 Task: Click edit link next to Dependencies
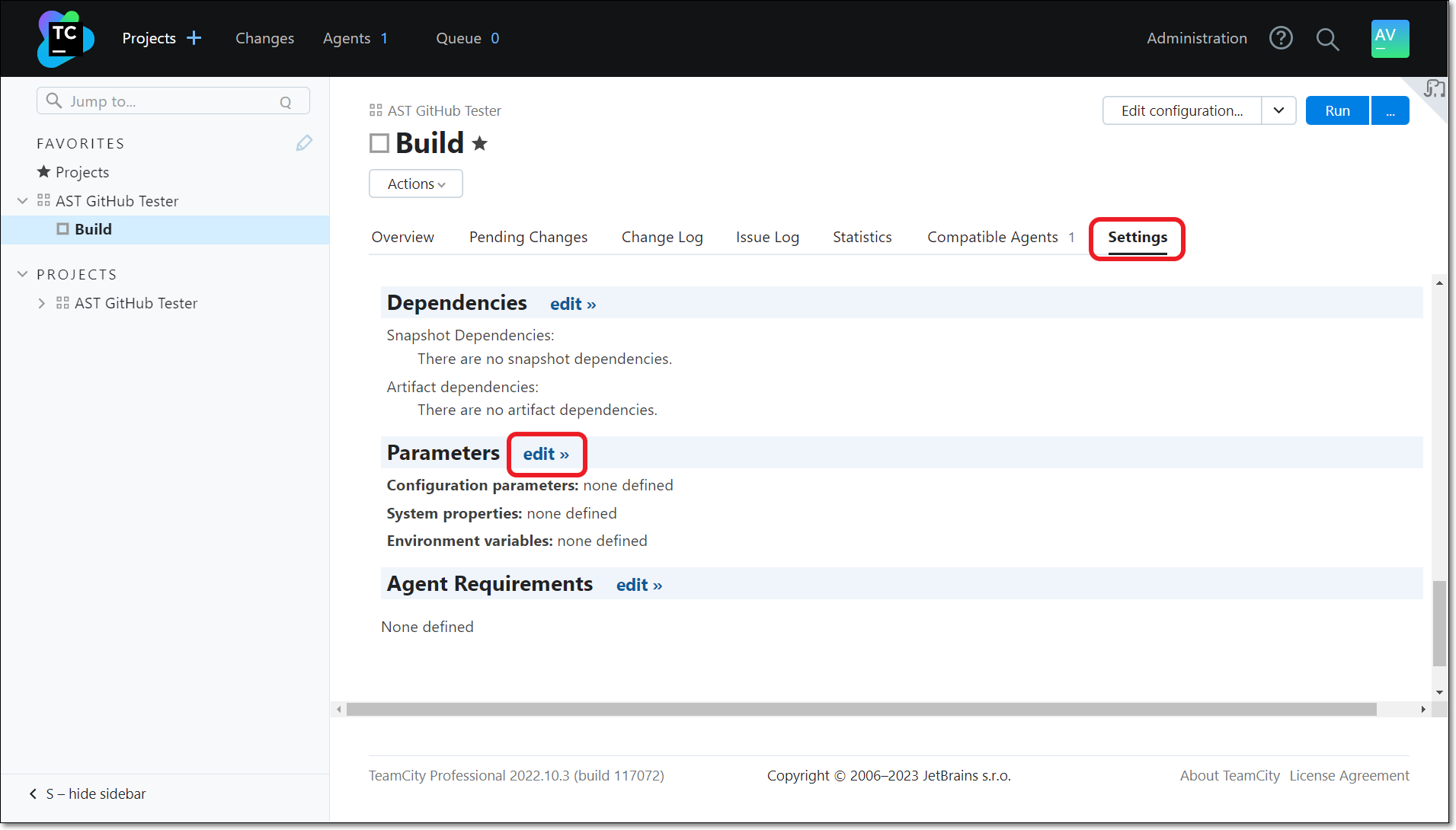pyautogui.click(x=573, y=304)
